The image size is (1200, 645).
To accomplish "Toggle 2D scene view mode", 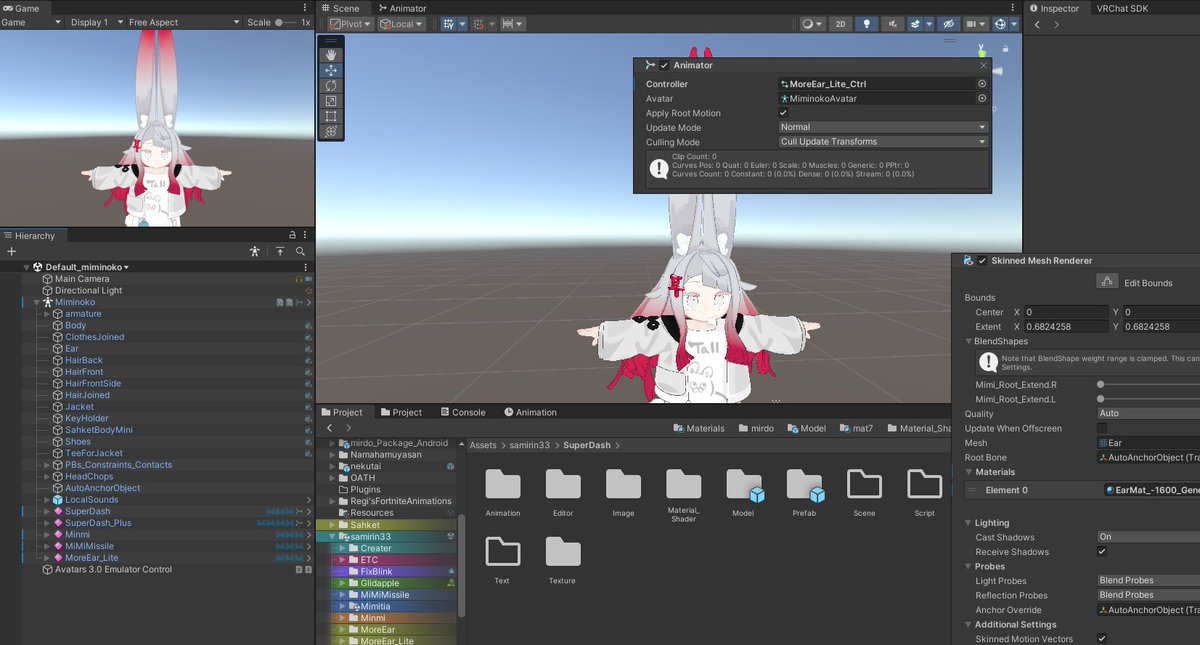I will (x=841, y=24).
